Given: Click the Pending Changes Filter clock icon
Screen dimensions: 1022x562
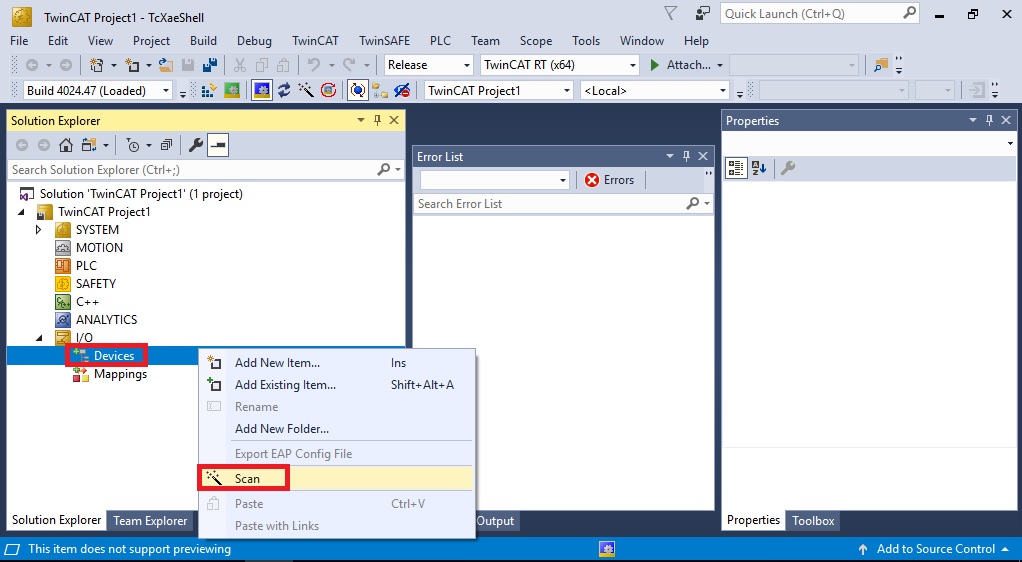Looking at the screenshot, I should [133, 145].
